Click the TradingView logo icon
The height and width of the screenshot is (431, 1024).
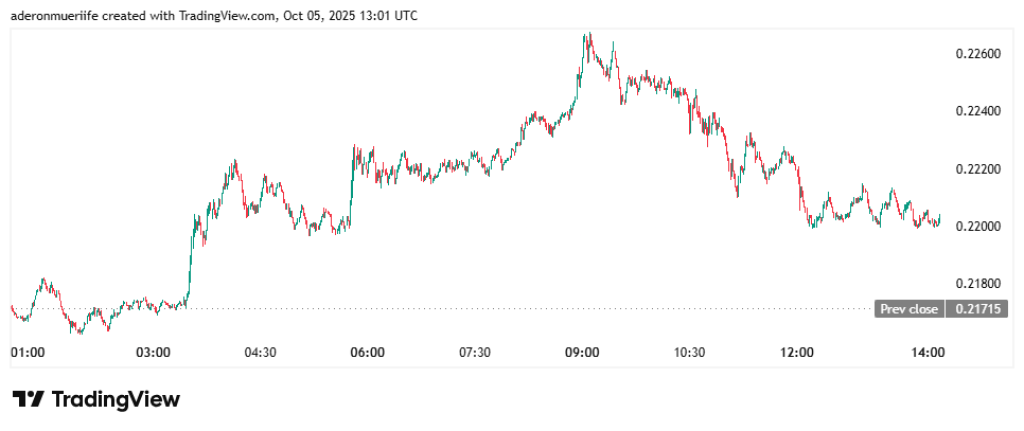click(x=27, y=399)
